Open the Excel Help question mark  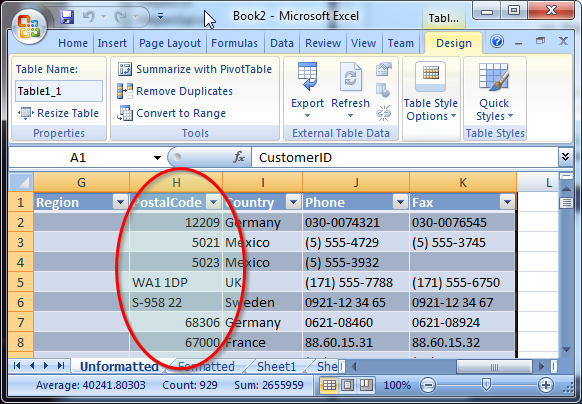(x=497, y=41)
